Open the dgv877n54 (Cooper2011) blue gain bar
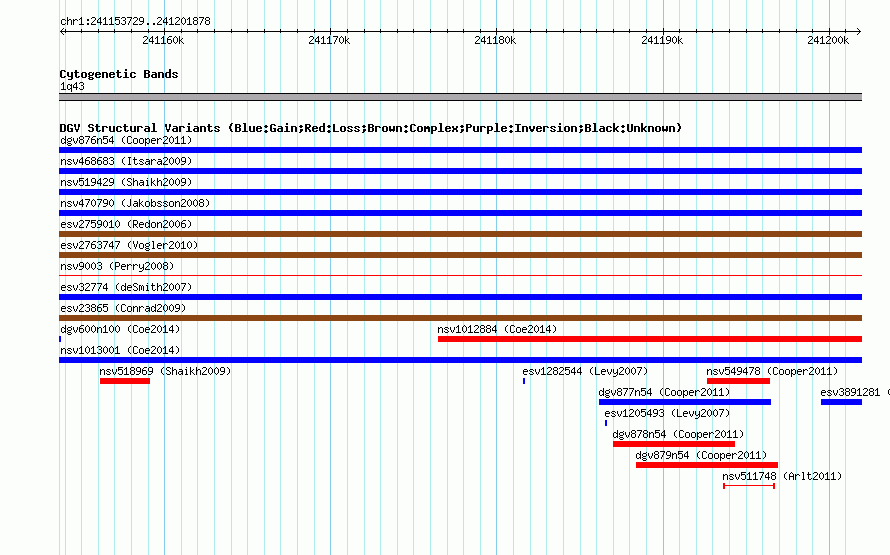This screenshot has width=890, height=555. (685, 402)
